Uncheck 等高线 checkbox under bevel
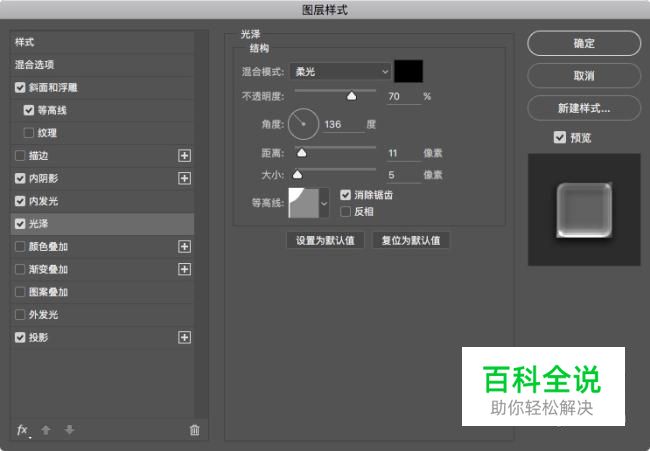Screen dimensions: 650x451 click(29, 110)
